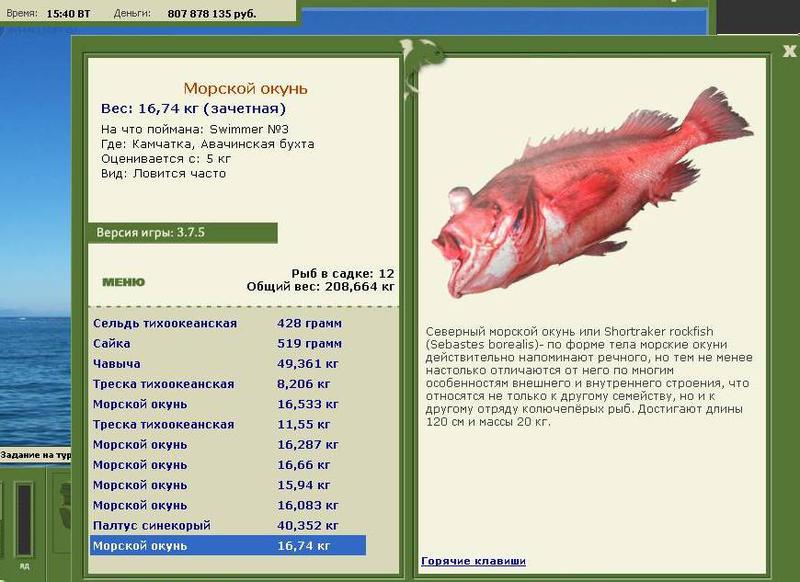Viewport: 800px width, 582px height.
Task: Select the Чавыча 49,361 кг row
Action: coord(228,364)
